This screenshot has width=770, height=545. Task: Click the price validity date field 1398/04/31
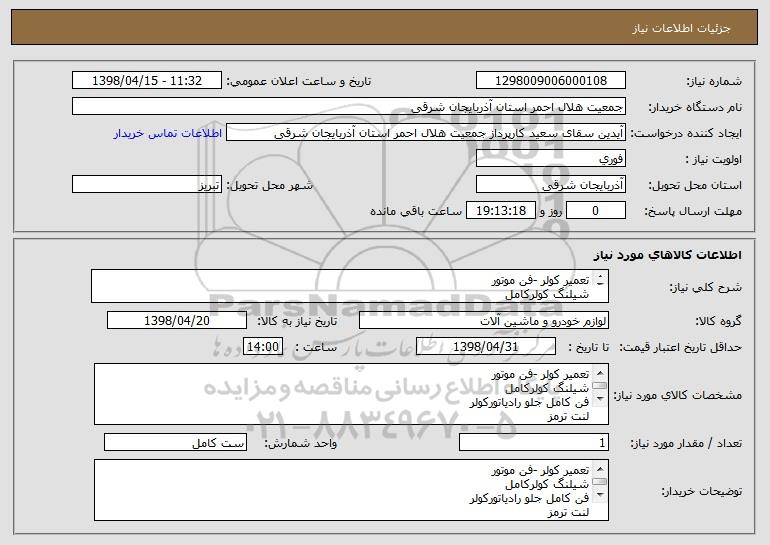pos(486,347)
